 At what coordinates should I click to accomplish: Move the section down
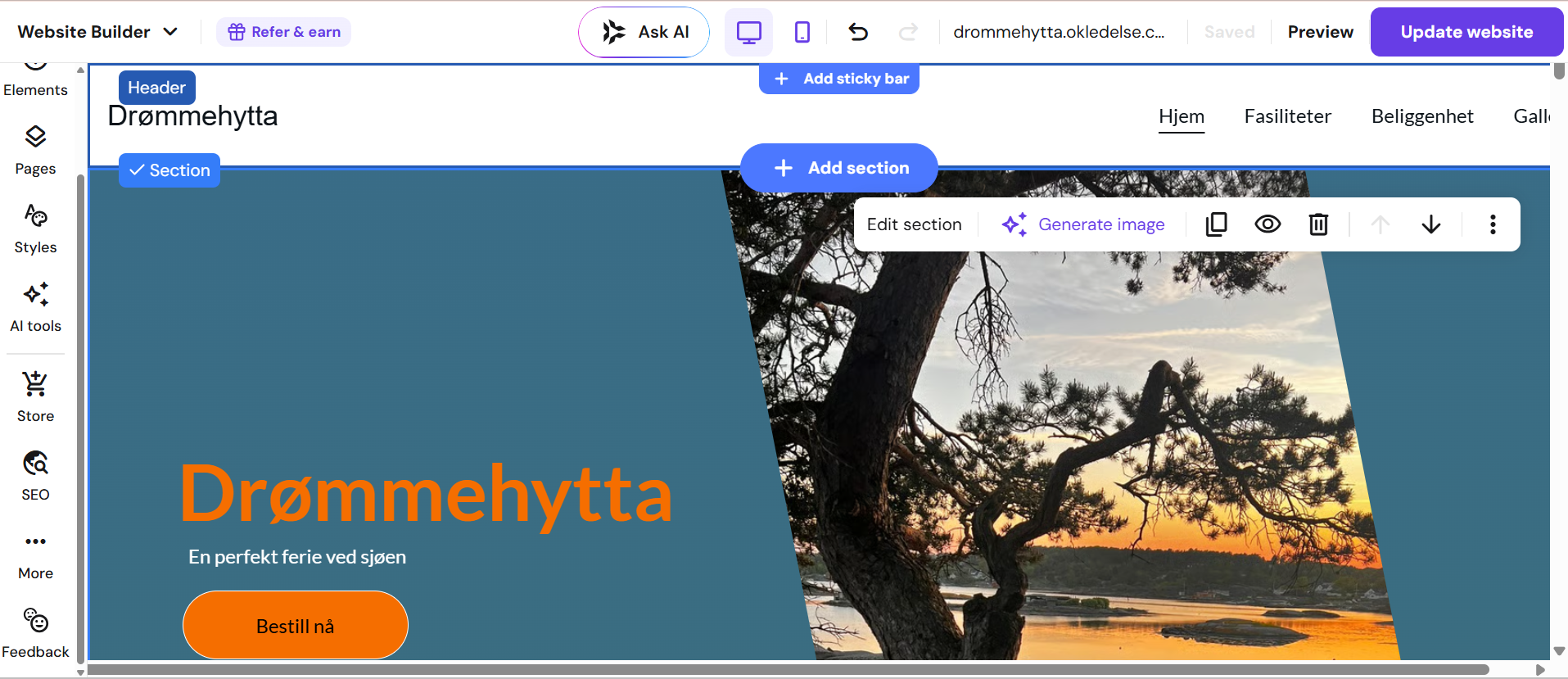(x=1431, y=224)
